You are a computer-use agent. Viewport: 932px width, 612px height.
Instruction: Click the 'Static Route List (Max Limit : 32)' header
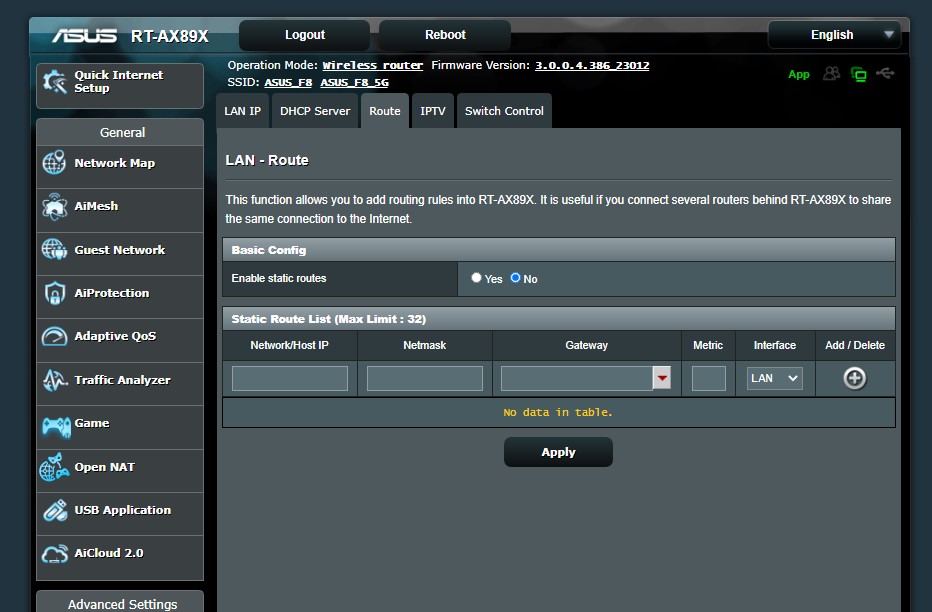[x=559, y=318]
